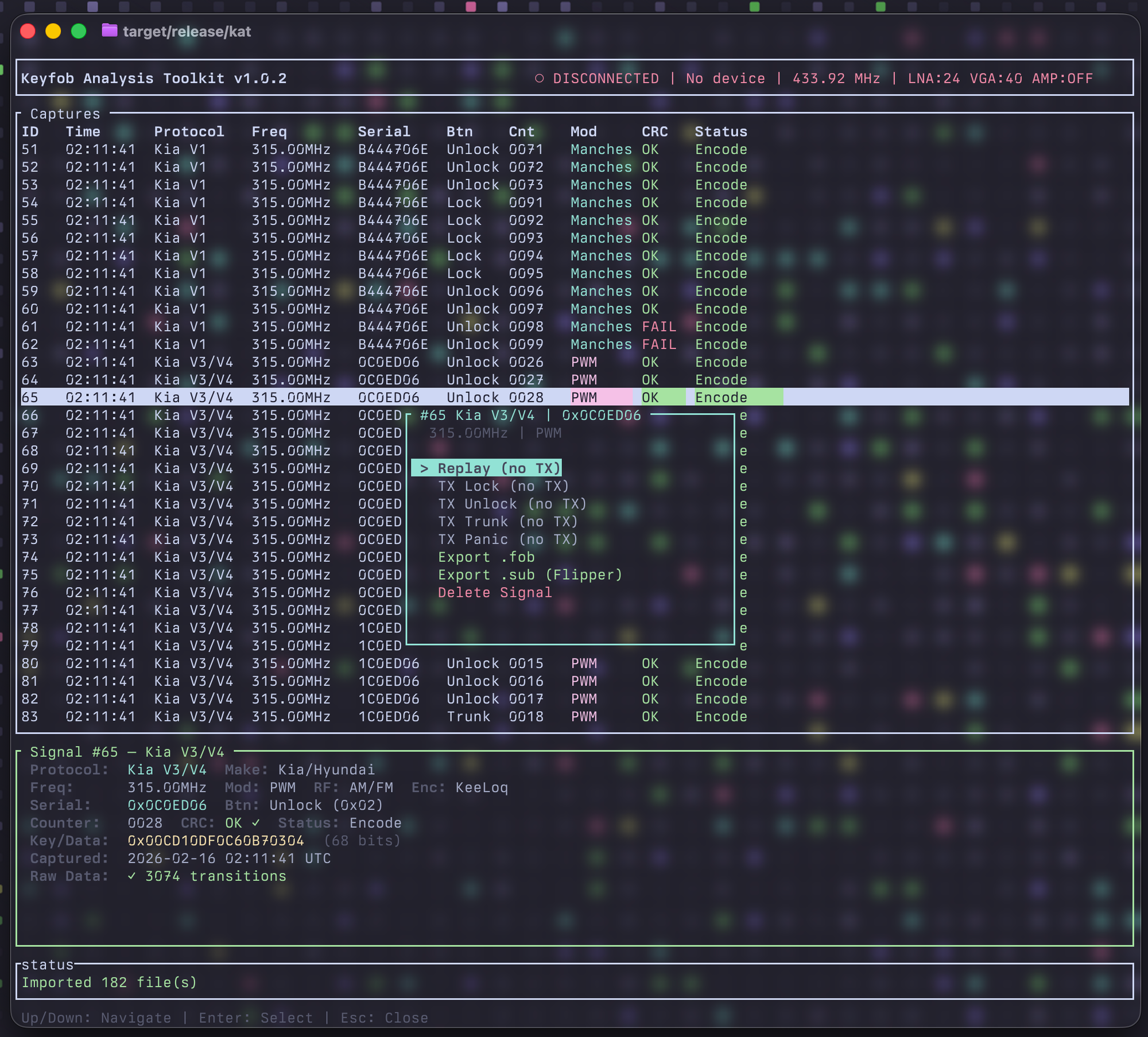
Task: Click the Serial column header
Action: (x=384, y=132)
